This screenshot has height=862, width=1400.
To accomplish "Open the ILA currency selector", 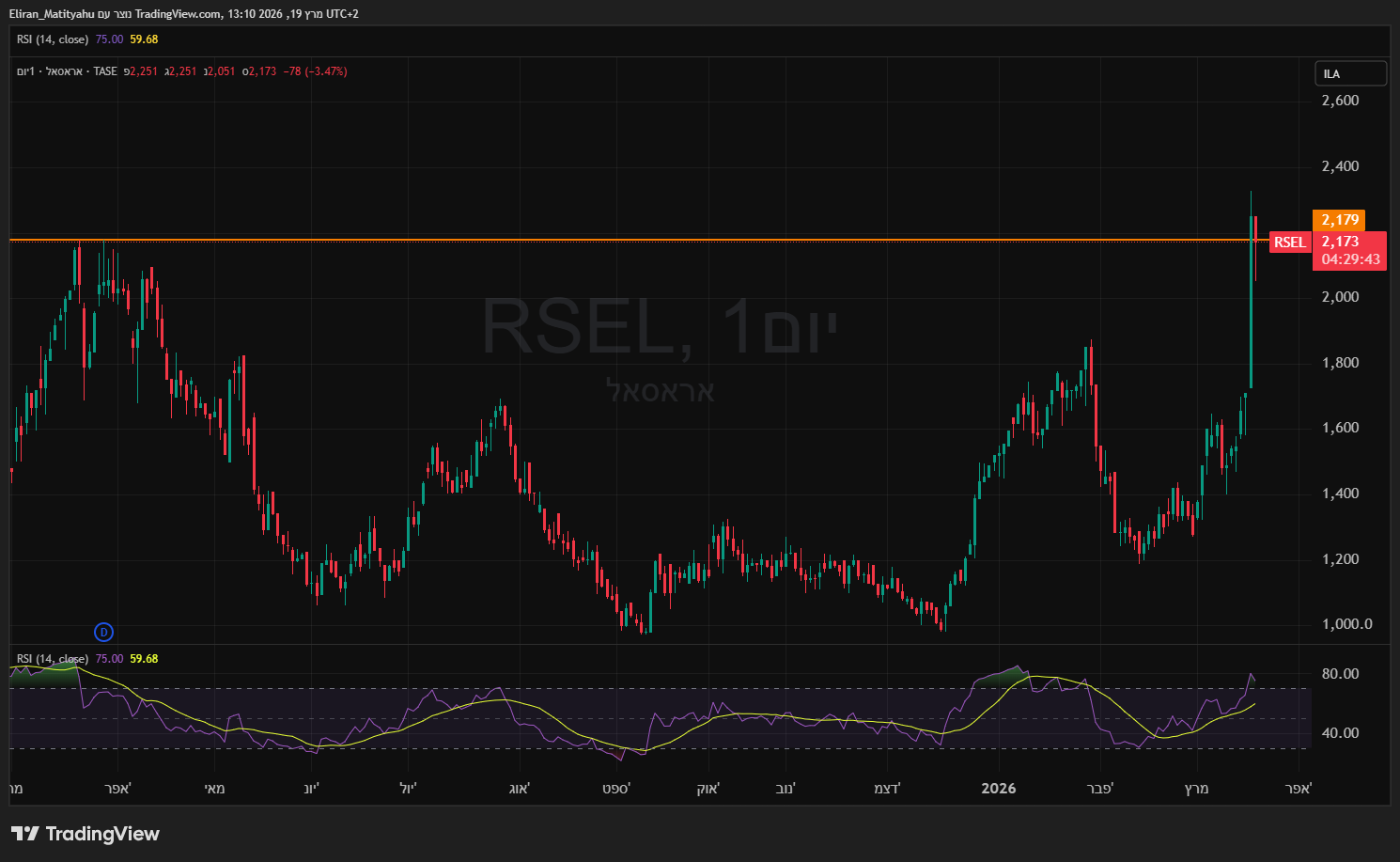I will (1349, 73).
